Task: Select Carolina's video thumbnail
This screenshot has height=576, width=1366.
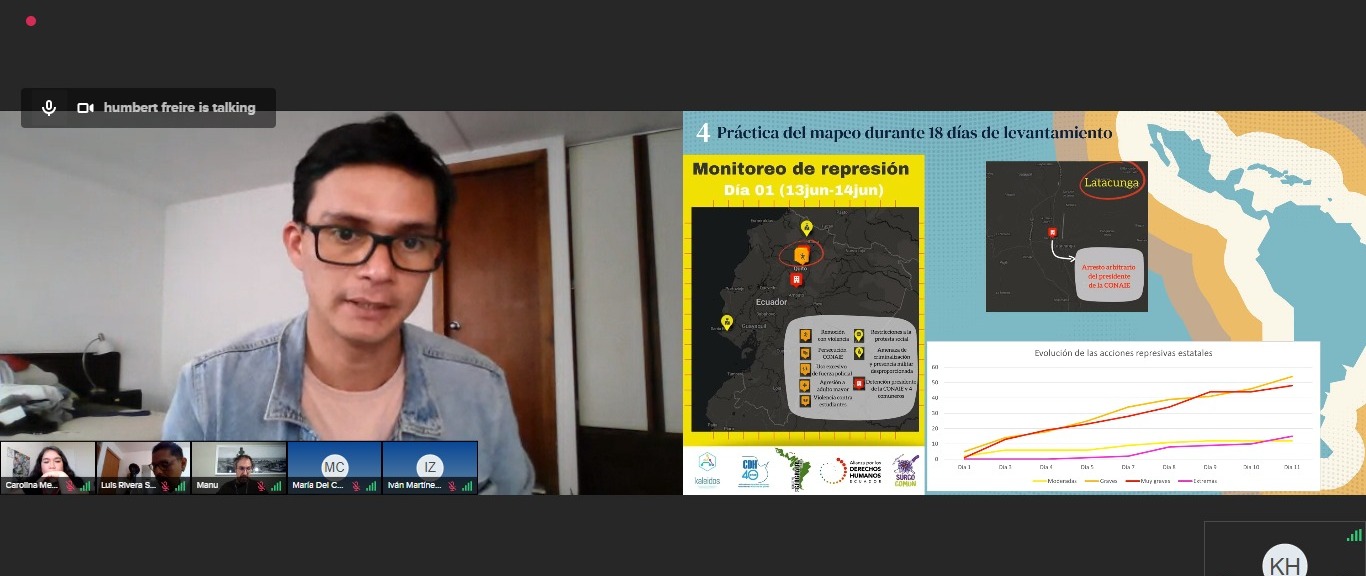Action: 48,467
